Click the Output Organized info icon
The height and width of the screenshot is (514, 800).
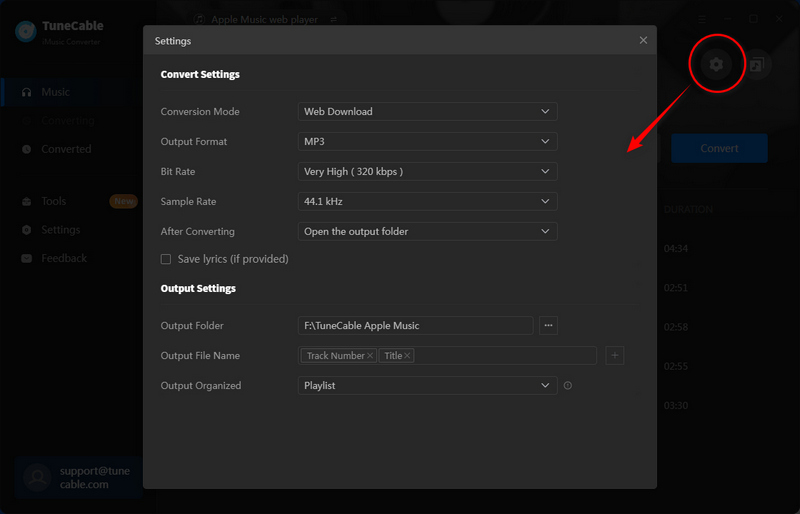click(567, 385)
